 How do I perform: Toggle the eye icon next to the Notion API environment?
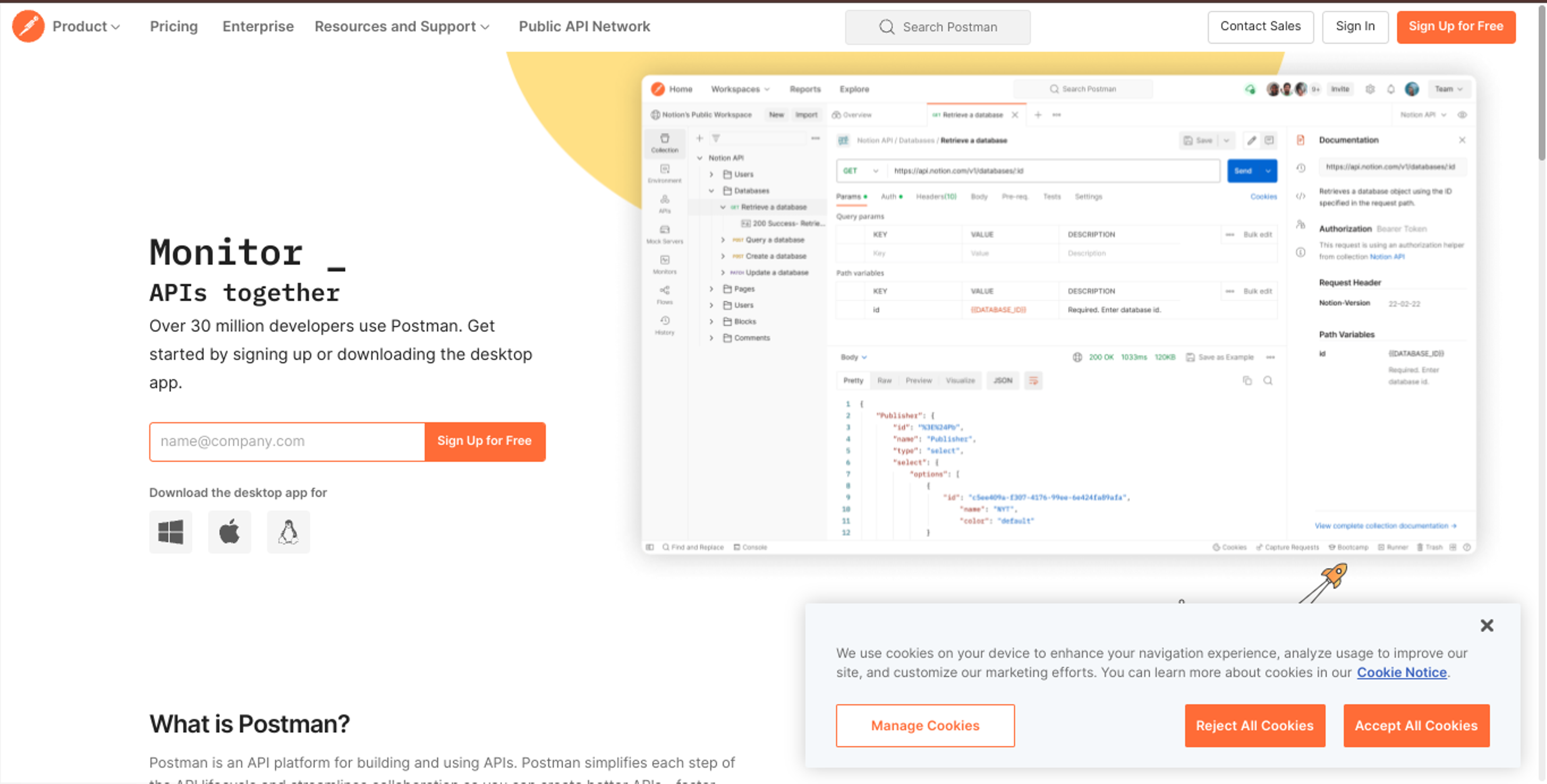(1462, 115)
